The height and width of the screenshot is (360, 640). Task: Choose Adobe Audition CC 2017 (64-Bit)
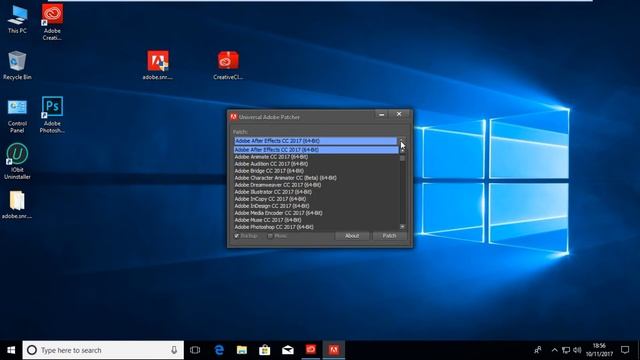point(316,164)
